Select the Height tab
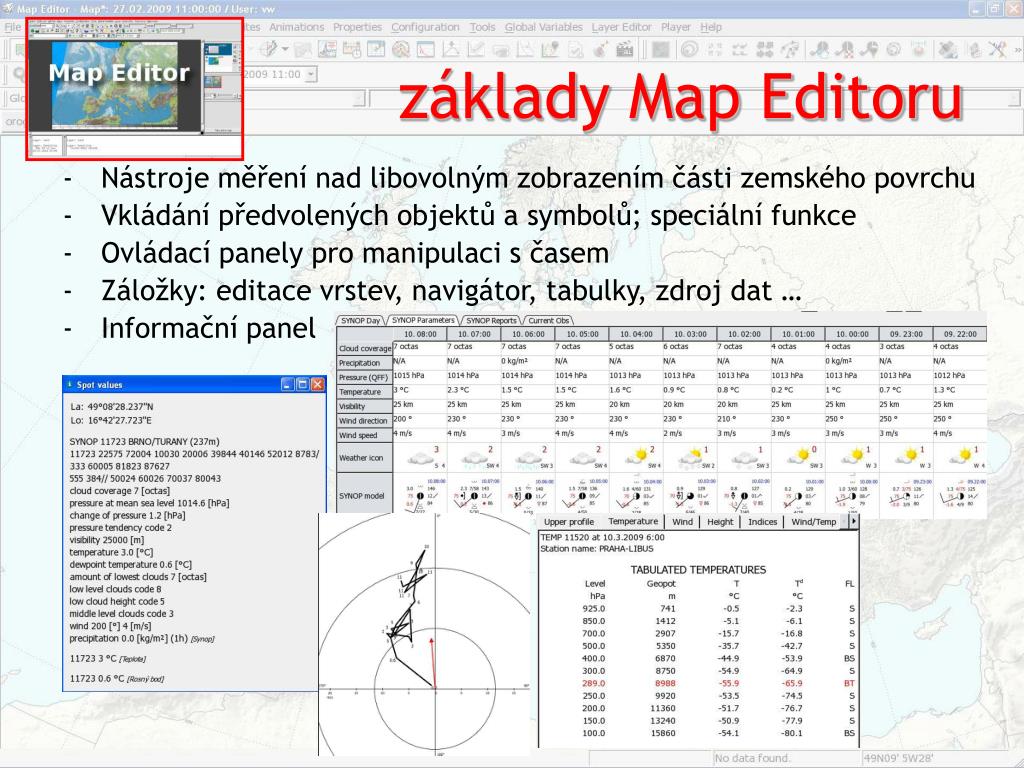The image size is (1024, 768). (720, 522)
